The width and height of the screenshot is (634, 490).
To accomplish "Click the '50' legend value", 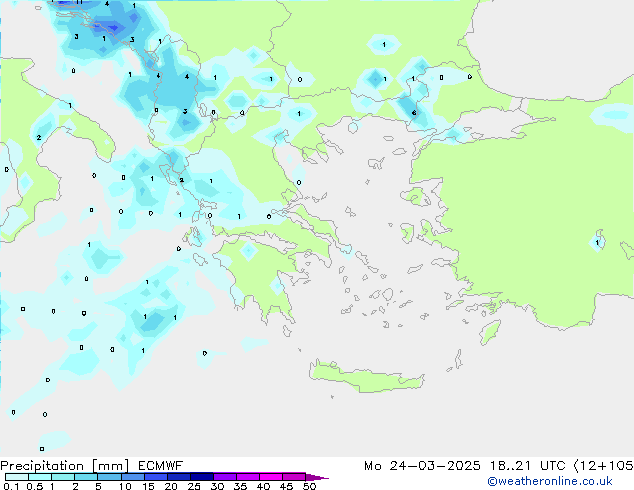I will [309, 486].
